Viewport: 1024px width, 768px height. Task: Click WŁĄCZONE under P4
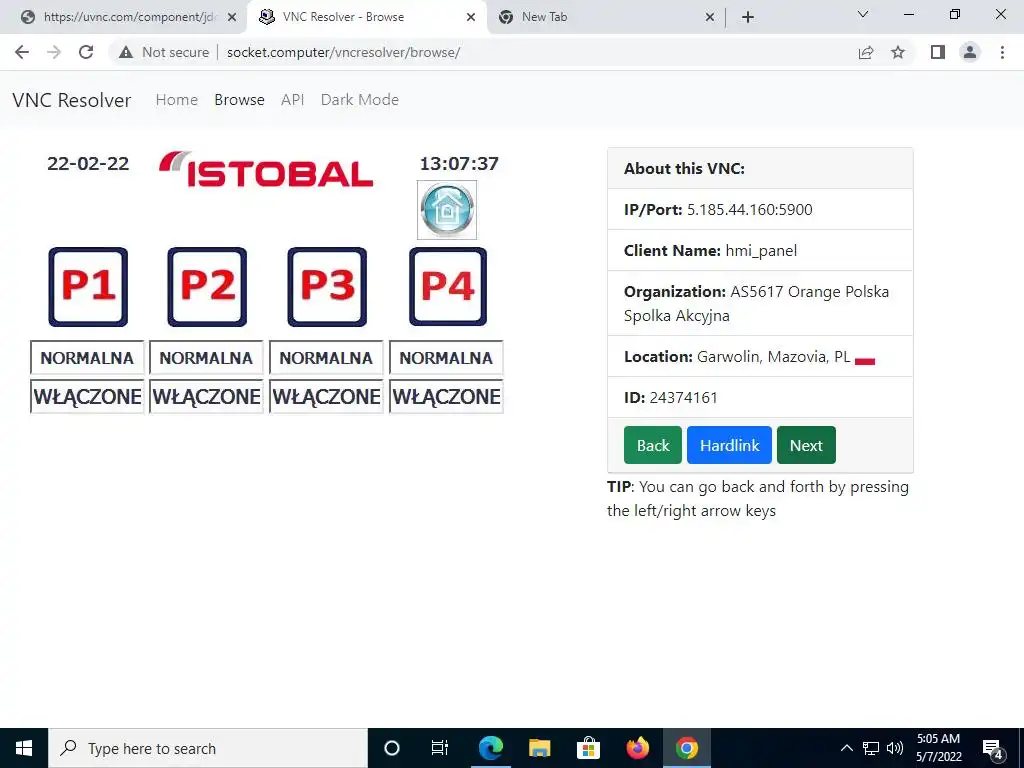(446, 396)
